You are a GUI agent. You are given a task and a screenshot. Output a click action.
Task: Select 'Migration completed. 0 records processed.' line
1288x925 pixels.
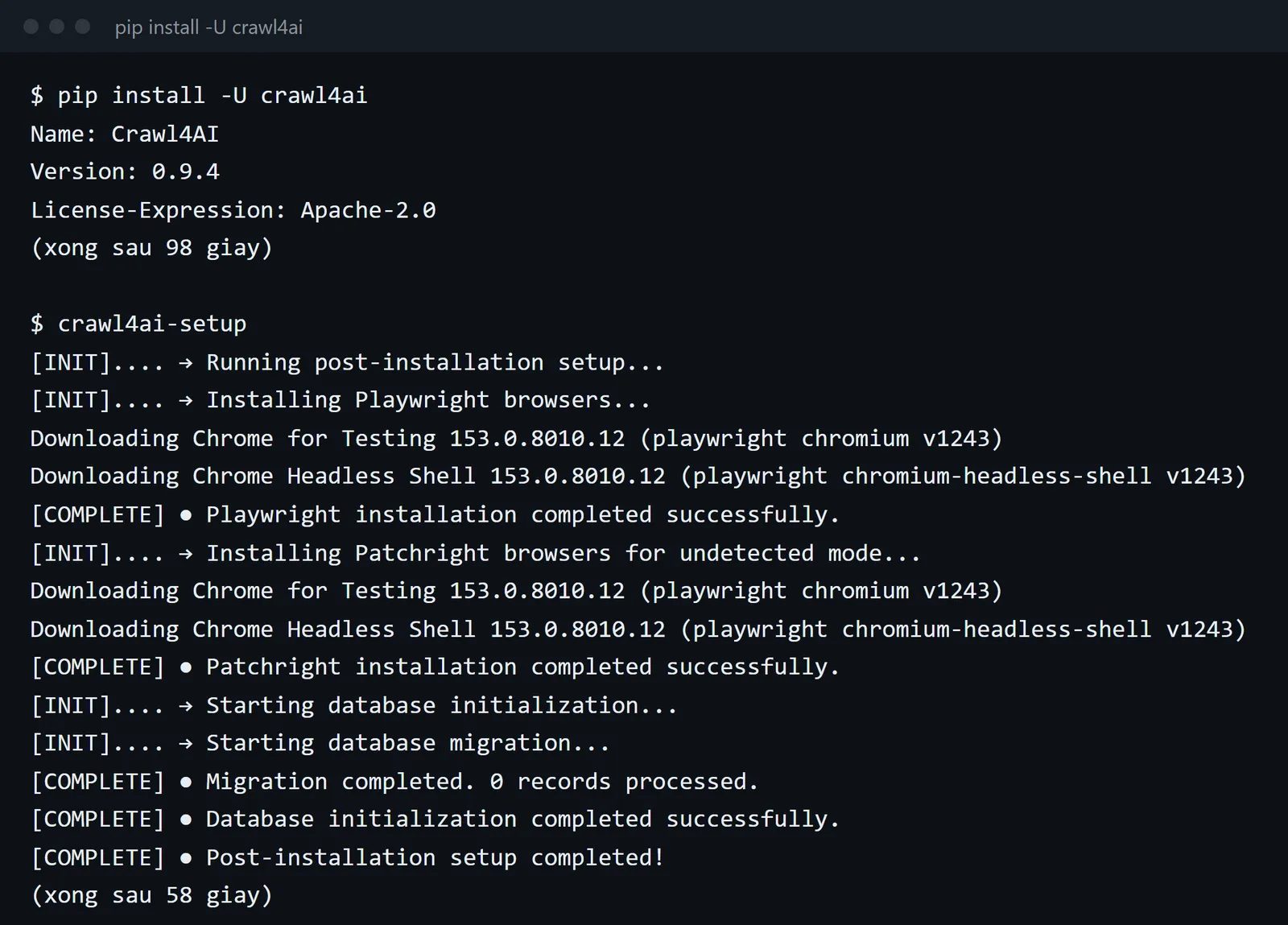(395, 782)
